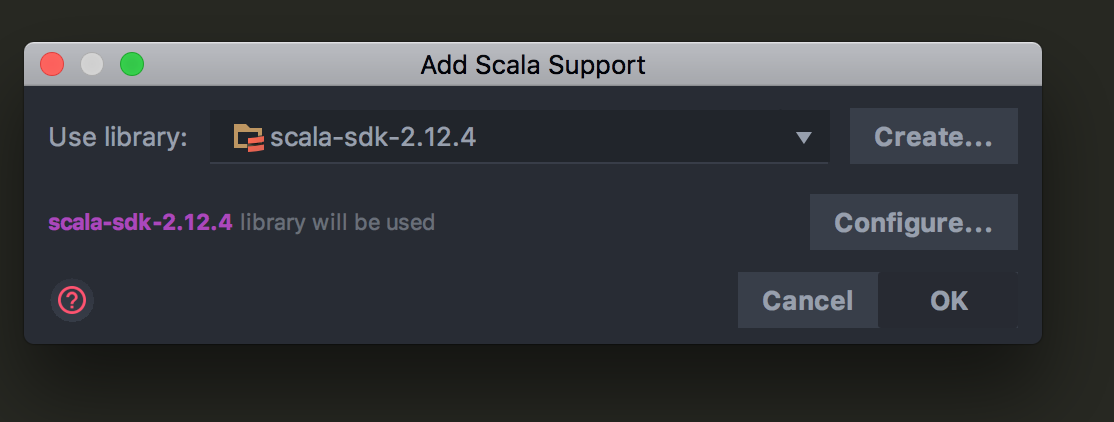Click the dark area right of the dialog
The image size is (1114, 422).
[1078, 200]
